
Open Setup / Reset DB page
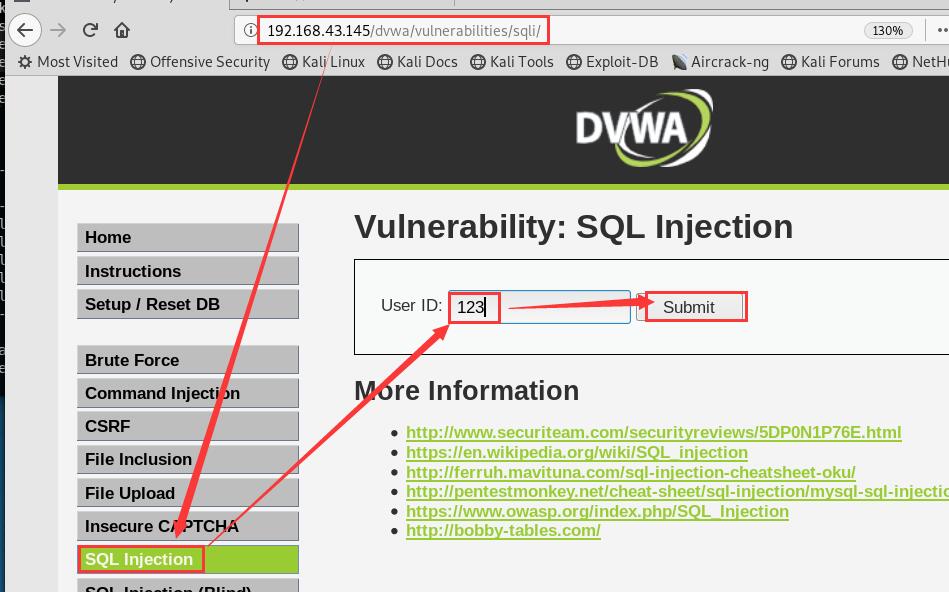click(x=188, y=304)
